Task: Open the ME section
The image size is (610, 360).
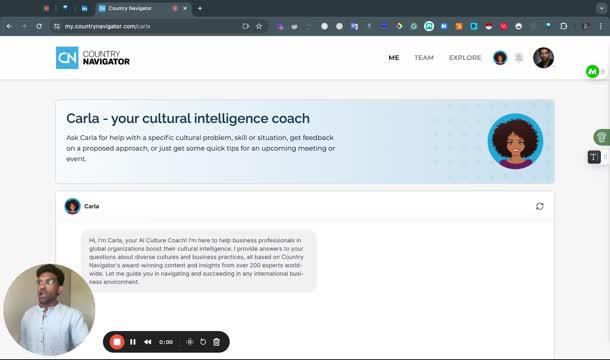Action: pos(394,58)
